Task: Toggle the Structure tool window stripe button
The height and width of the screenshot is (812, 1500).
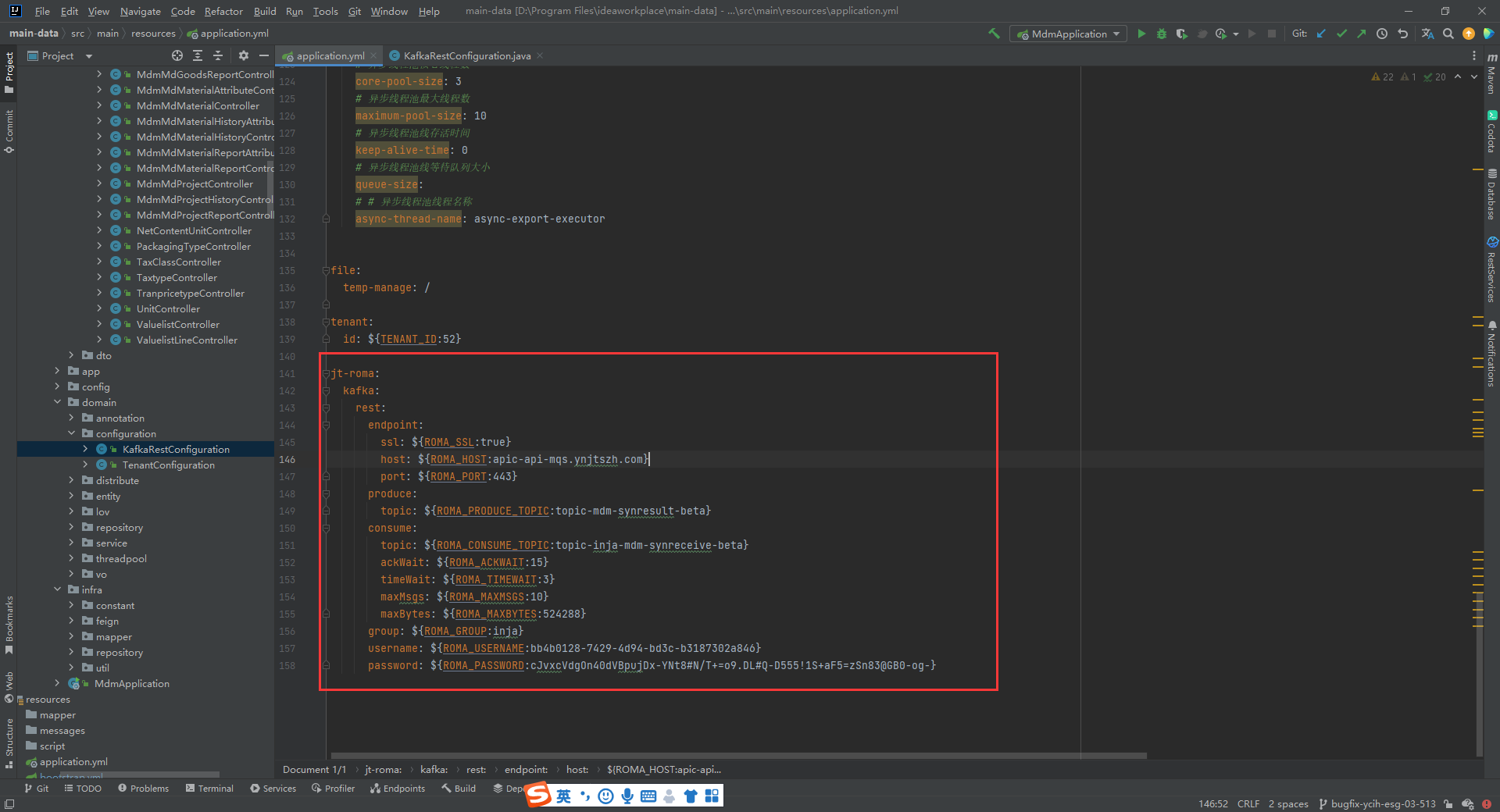Action: coord(9,743)
